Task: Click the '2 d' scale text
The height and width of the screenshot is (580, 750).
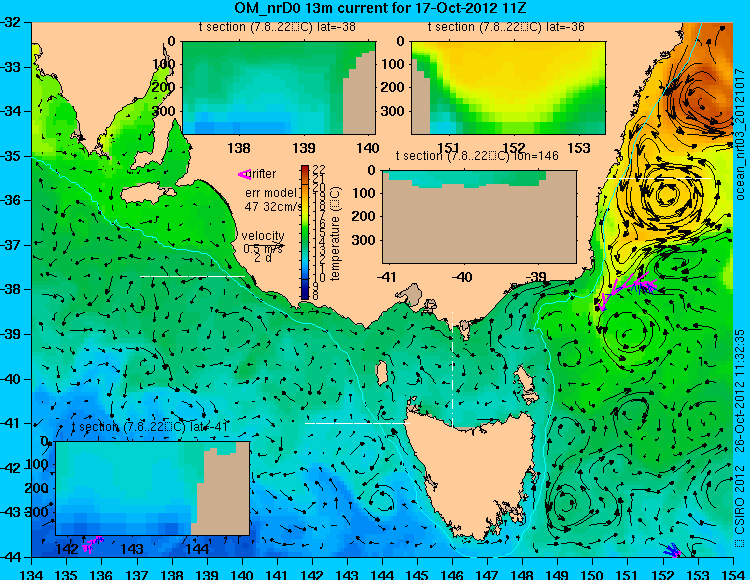Action: [x=264, y=259]
